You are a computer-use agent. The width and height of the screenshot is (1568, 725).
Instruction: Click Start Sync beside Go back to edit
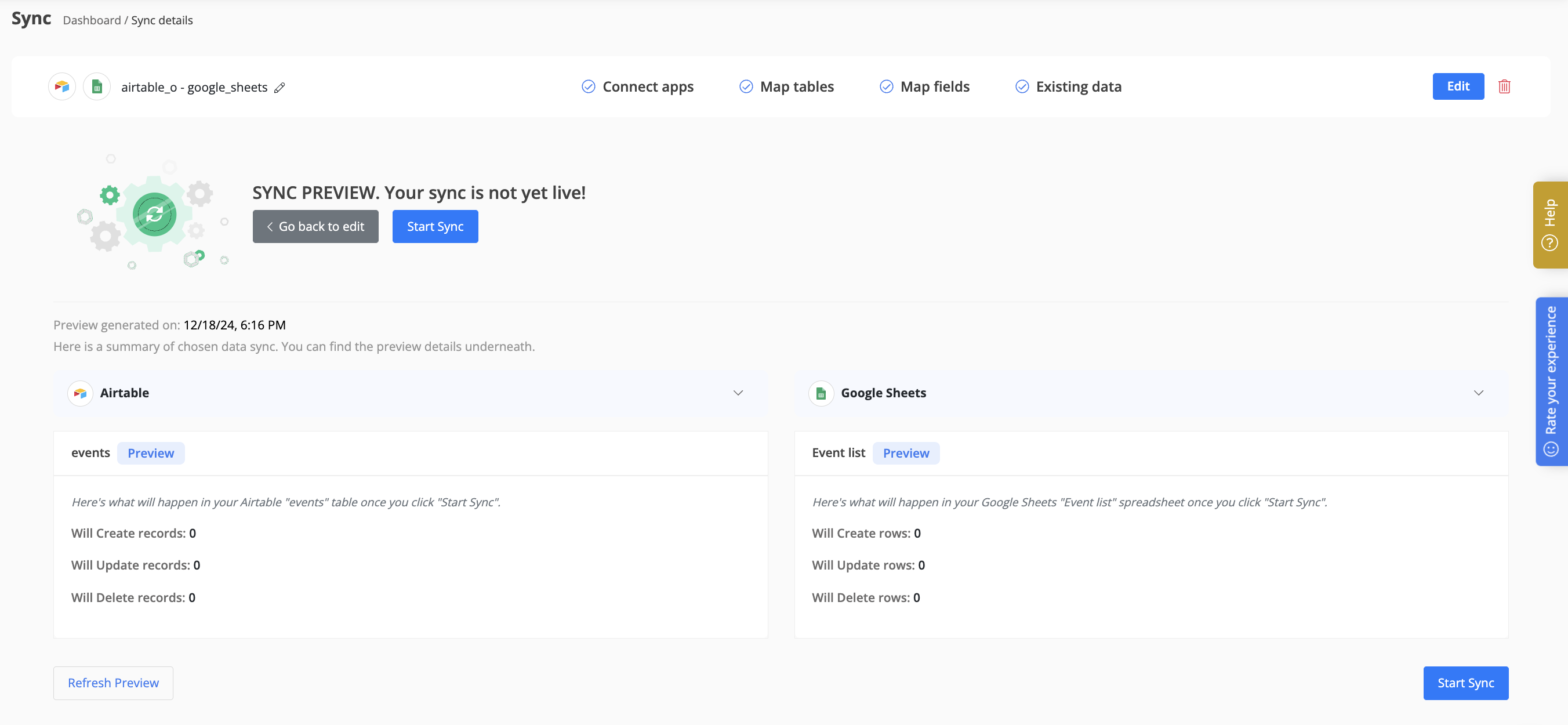click(x=434, y=226)
